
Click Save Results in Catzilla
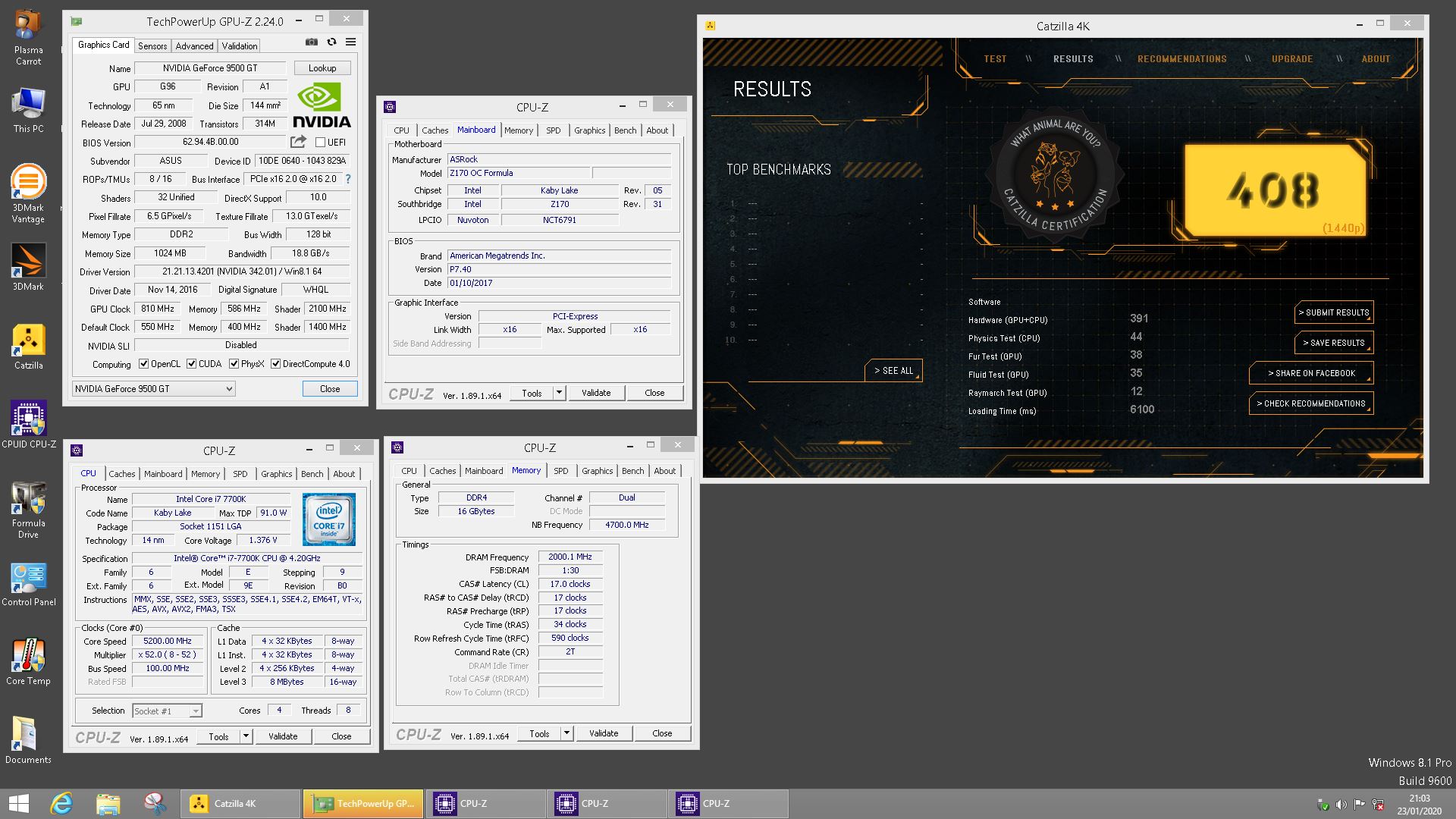click(1334, 343)
